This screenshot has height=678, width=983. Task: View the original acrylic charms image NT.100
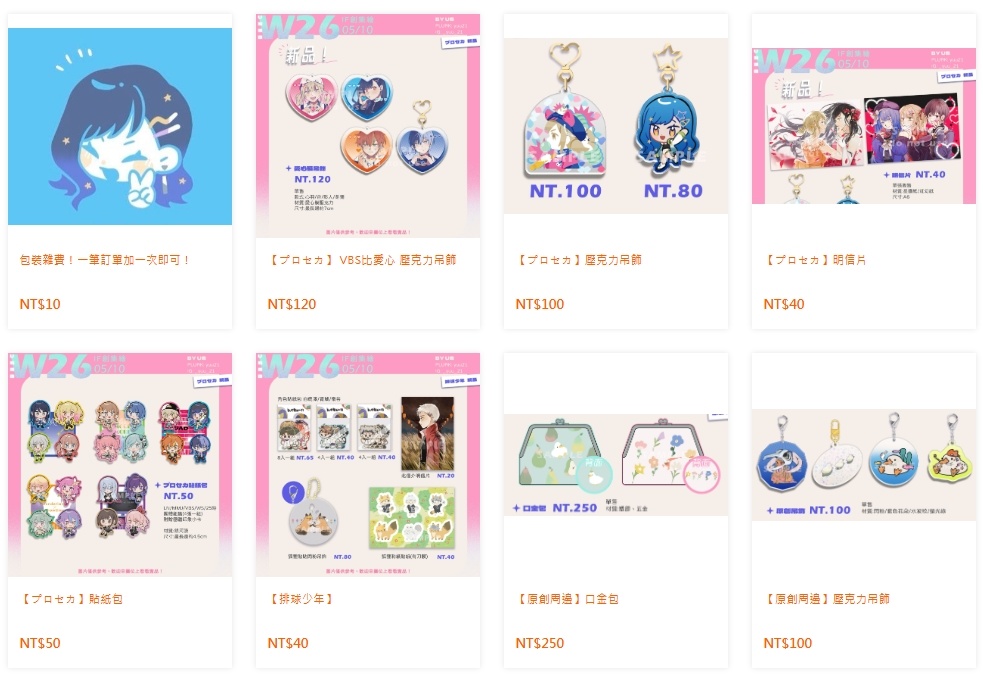[864, 465]
